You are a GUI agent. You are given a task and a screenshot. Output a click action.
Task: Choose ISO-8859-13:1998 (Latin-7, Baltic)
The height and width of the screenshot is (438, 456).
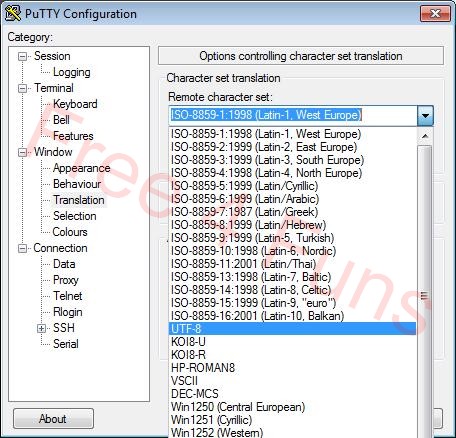point(293,277)
